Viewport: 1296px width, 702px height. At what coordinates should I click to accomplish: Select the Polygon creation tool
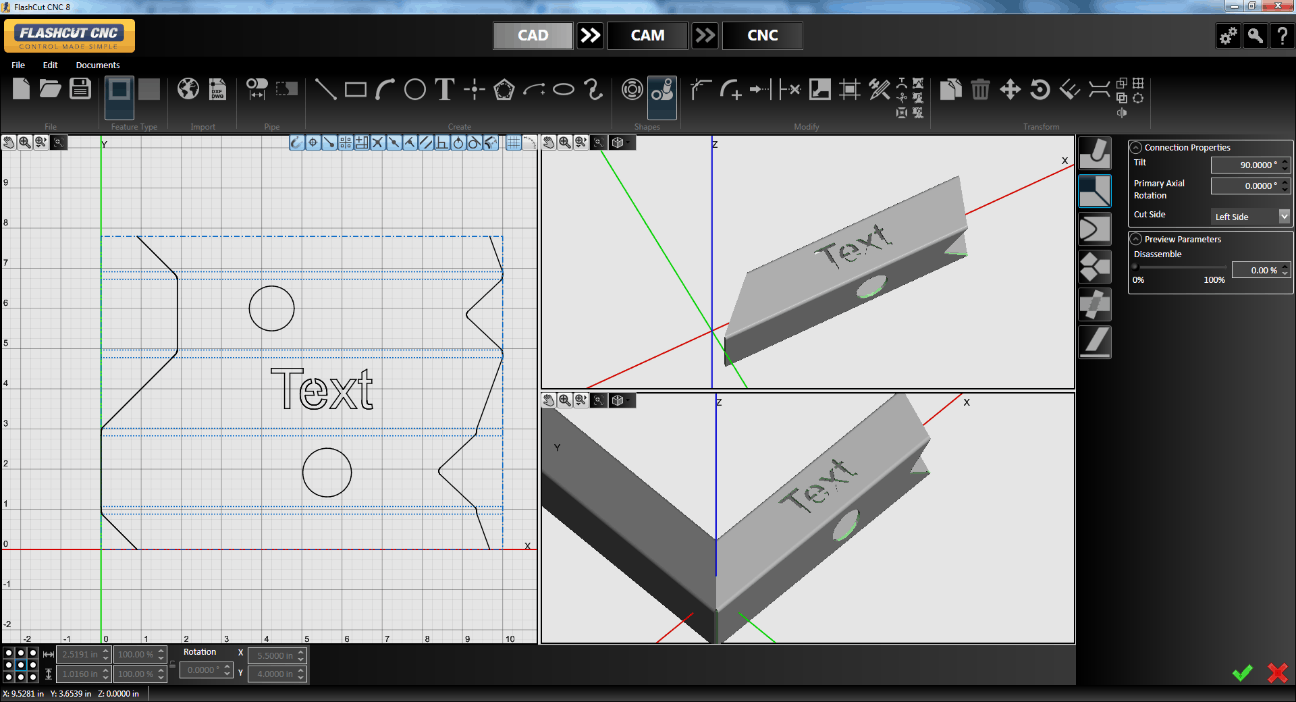[x=504, y=90]
